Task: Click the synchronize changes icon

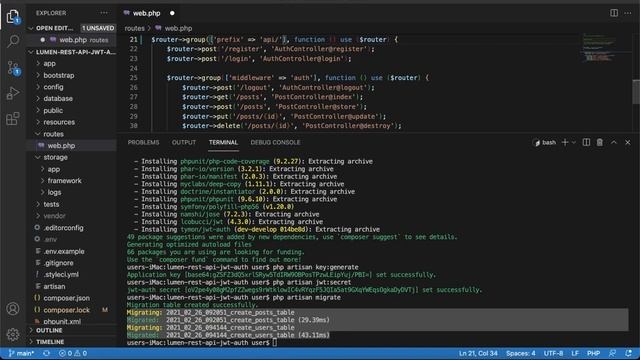Action: [x=47, y=353]
